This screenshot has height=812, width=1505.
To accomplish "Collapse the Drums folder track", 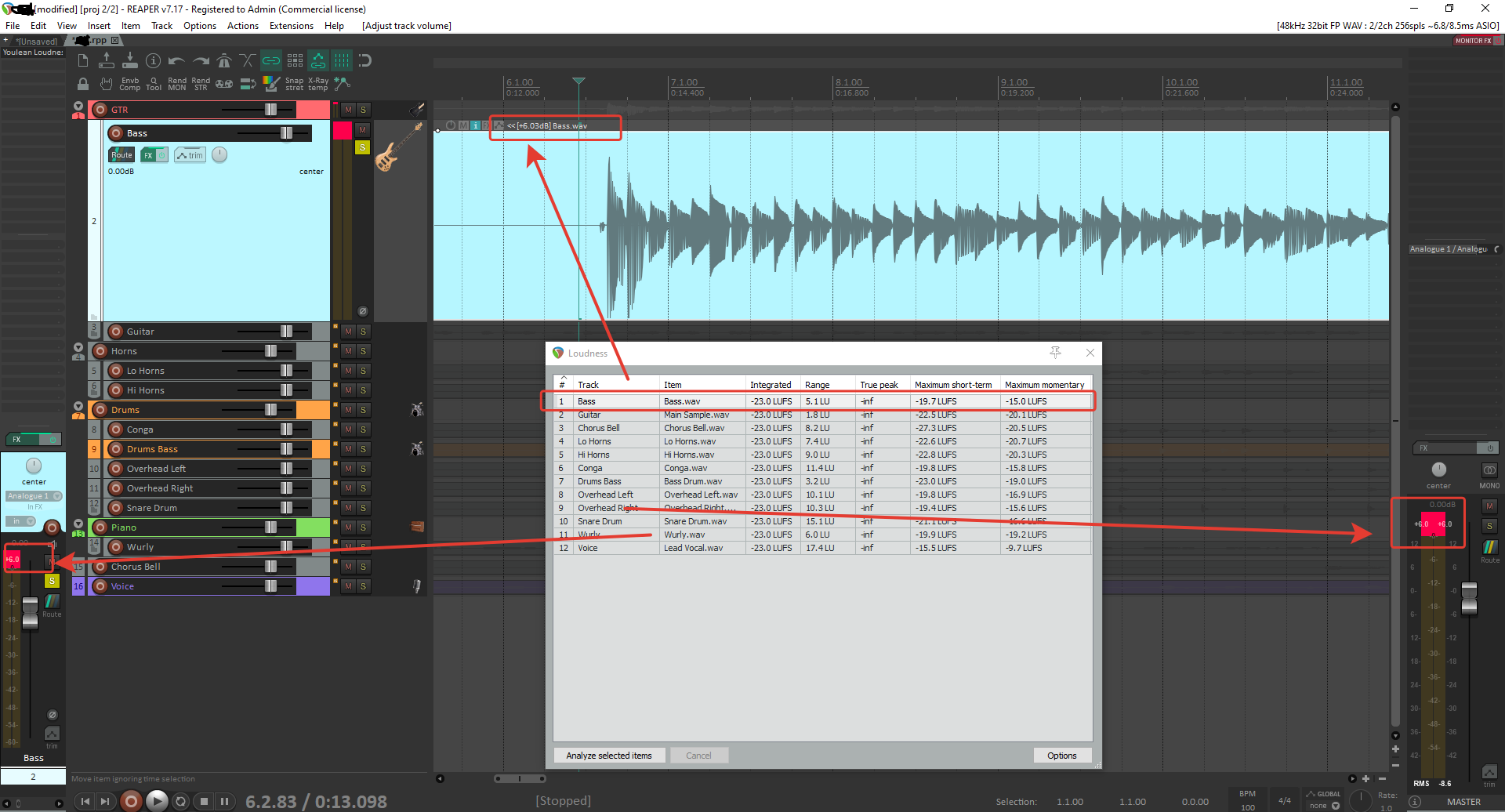I will (x=78, y=406).
